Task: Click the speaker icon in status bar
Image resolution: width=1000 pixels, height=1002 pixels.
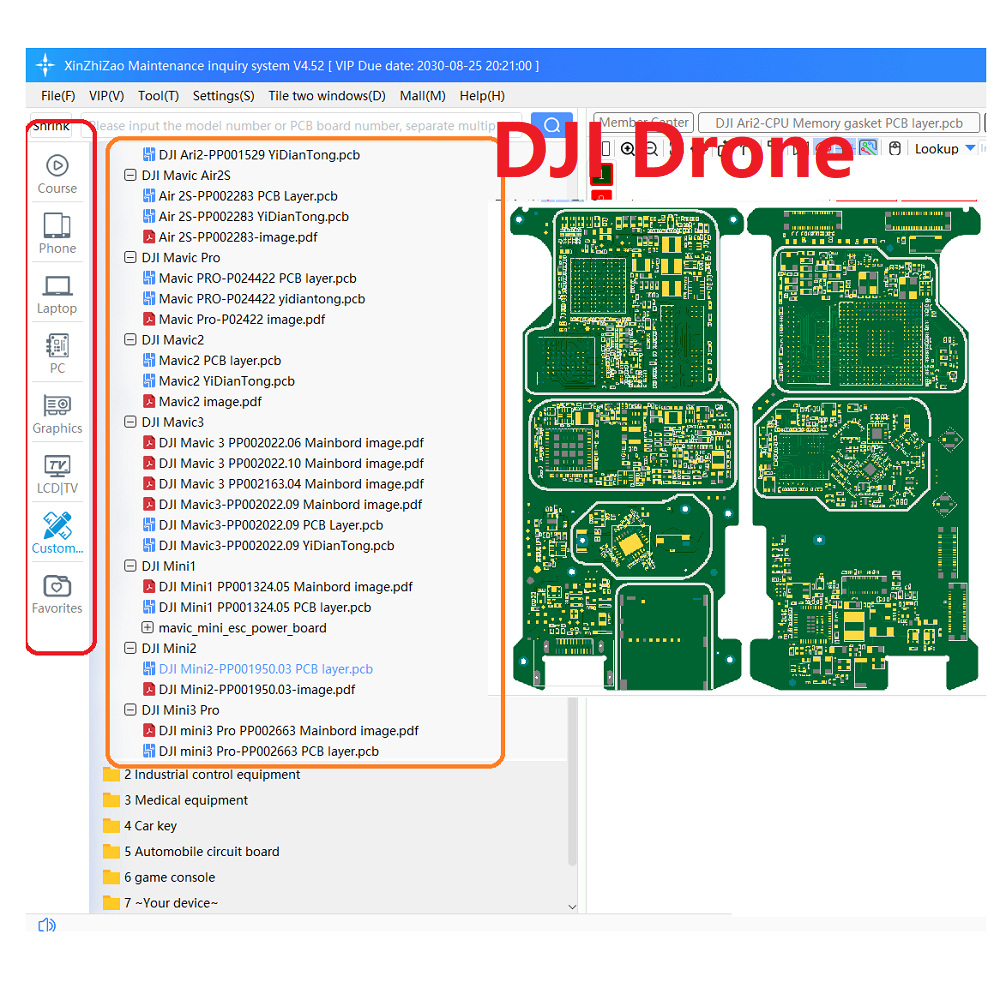Action: (47, 925)
